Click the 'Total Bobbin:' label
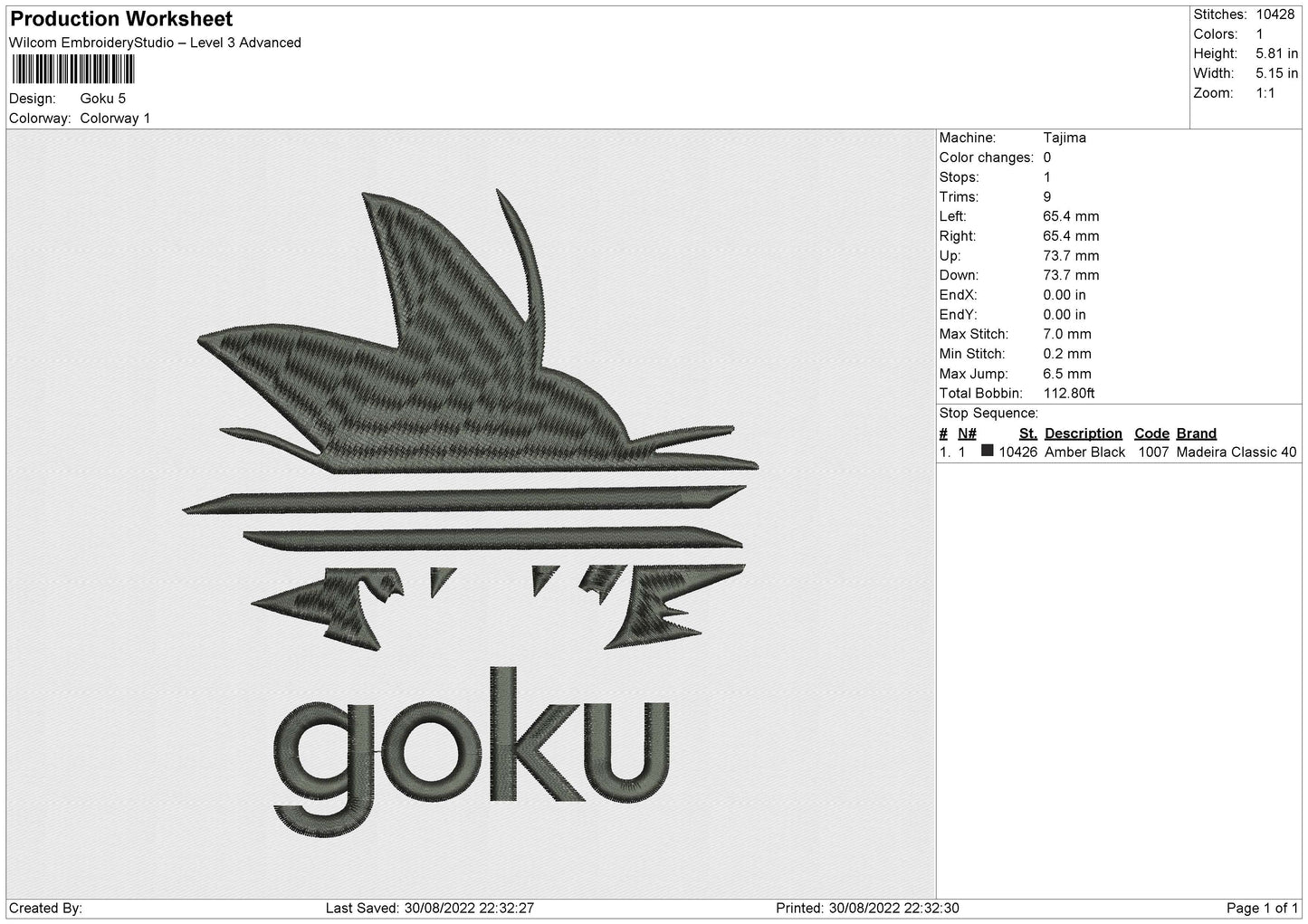 point(981,393)
